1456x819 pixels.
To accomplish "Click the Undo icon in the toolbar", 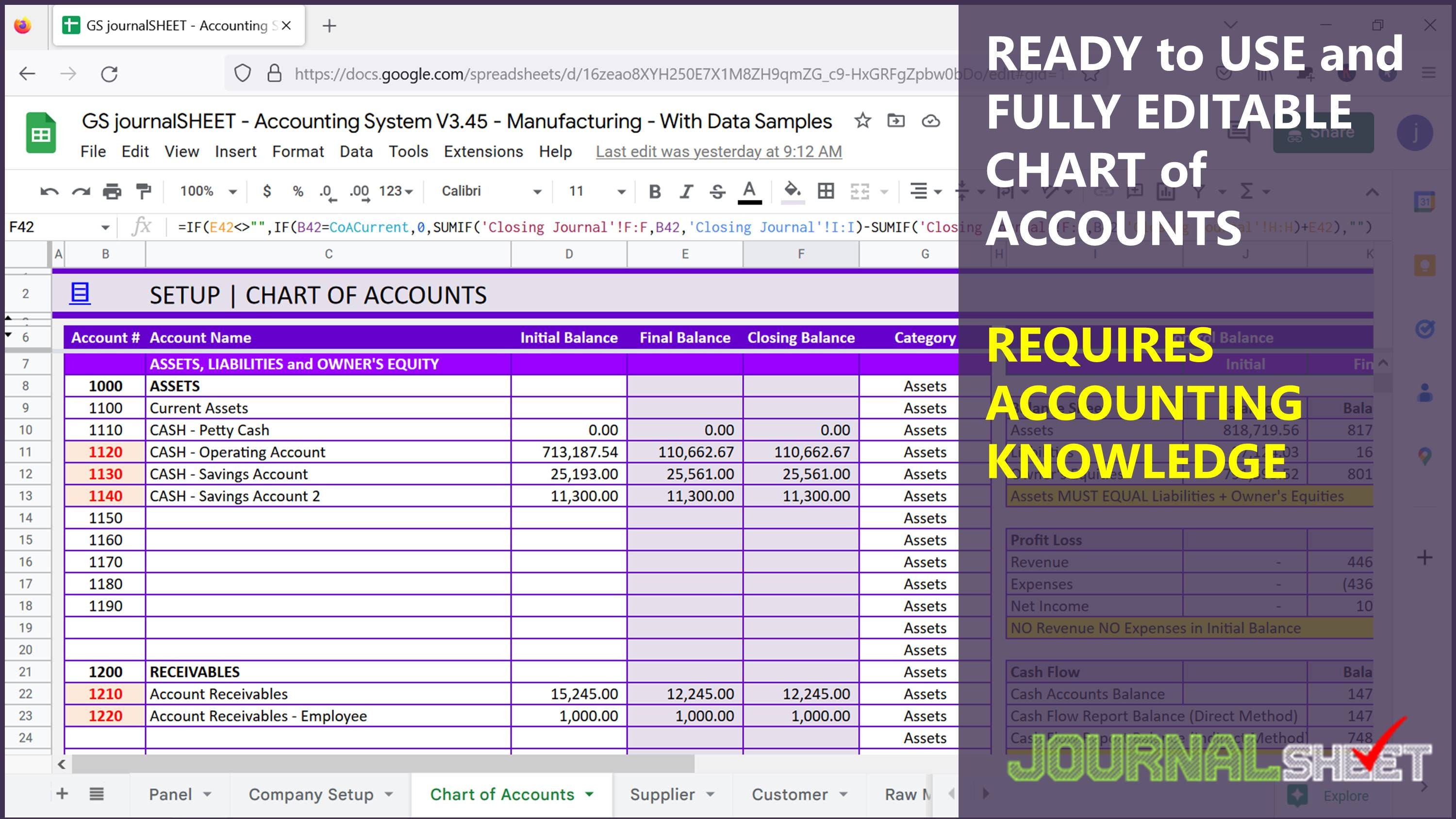I will [49, 192].
